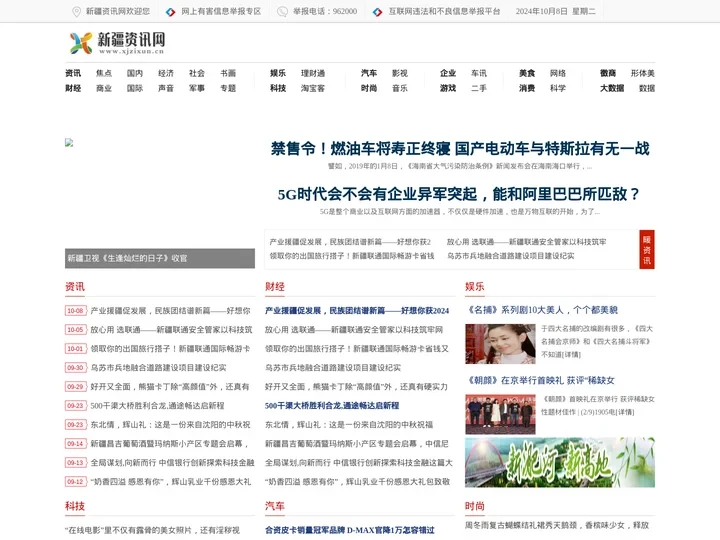720x540 pixels.
Task: Open the 资讯 navigation menu item
Action: [x=73, y=73]
